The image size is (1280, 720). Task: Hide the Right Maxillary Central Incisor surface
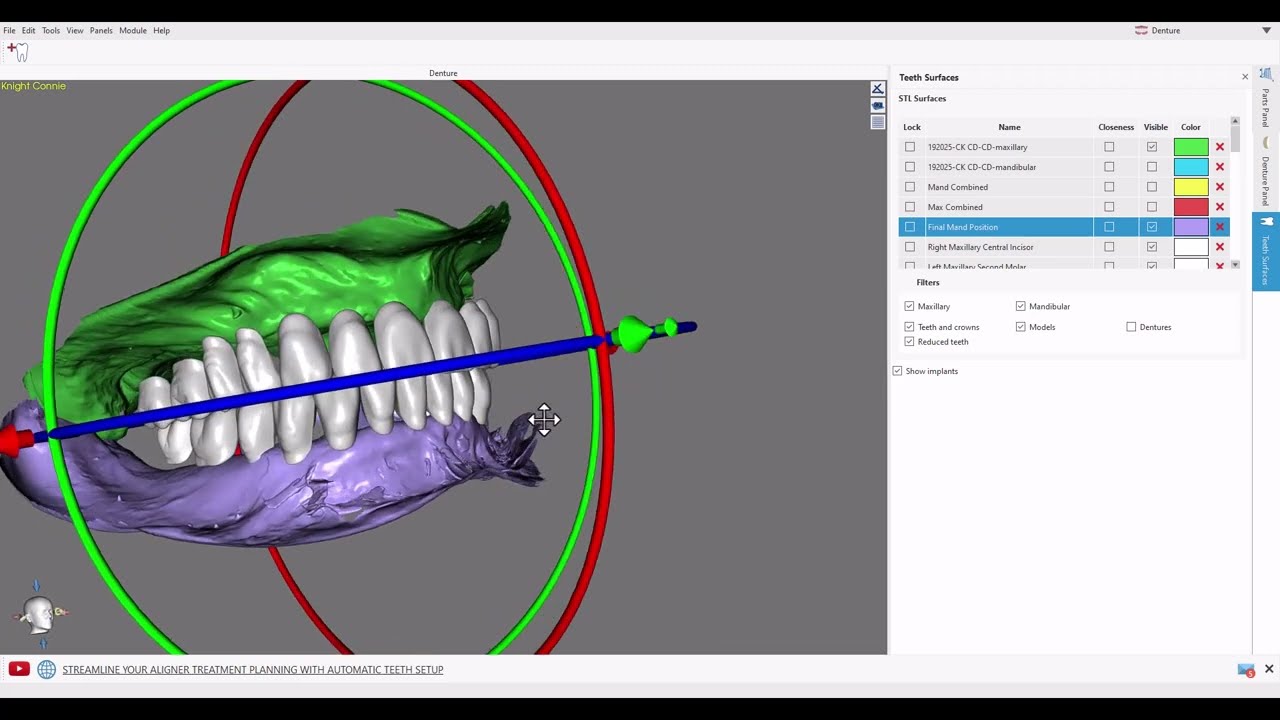tap(1152, 247)
